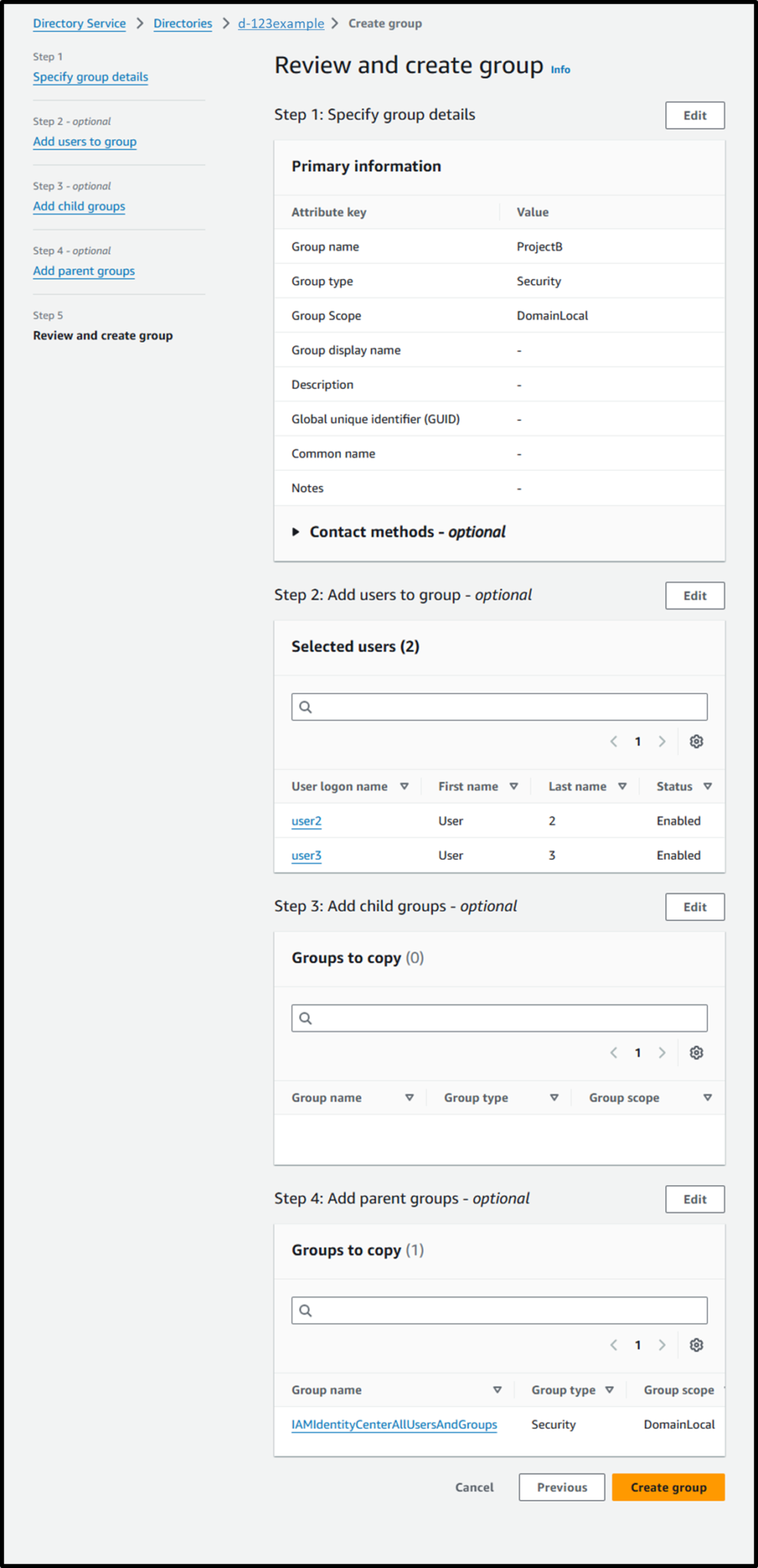
Task: Click sort icon on Group scope column
Action: click(707, 1097)
